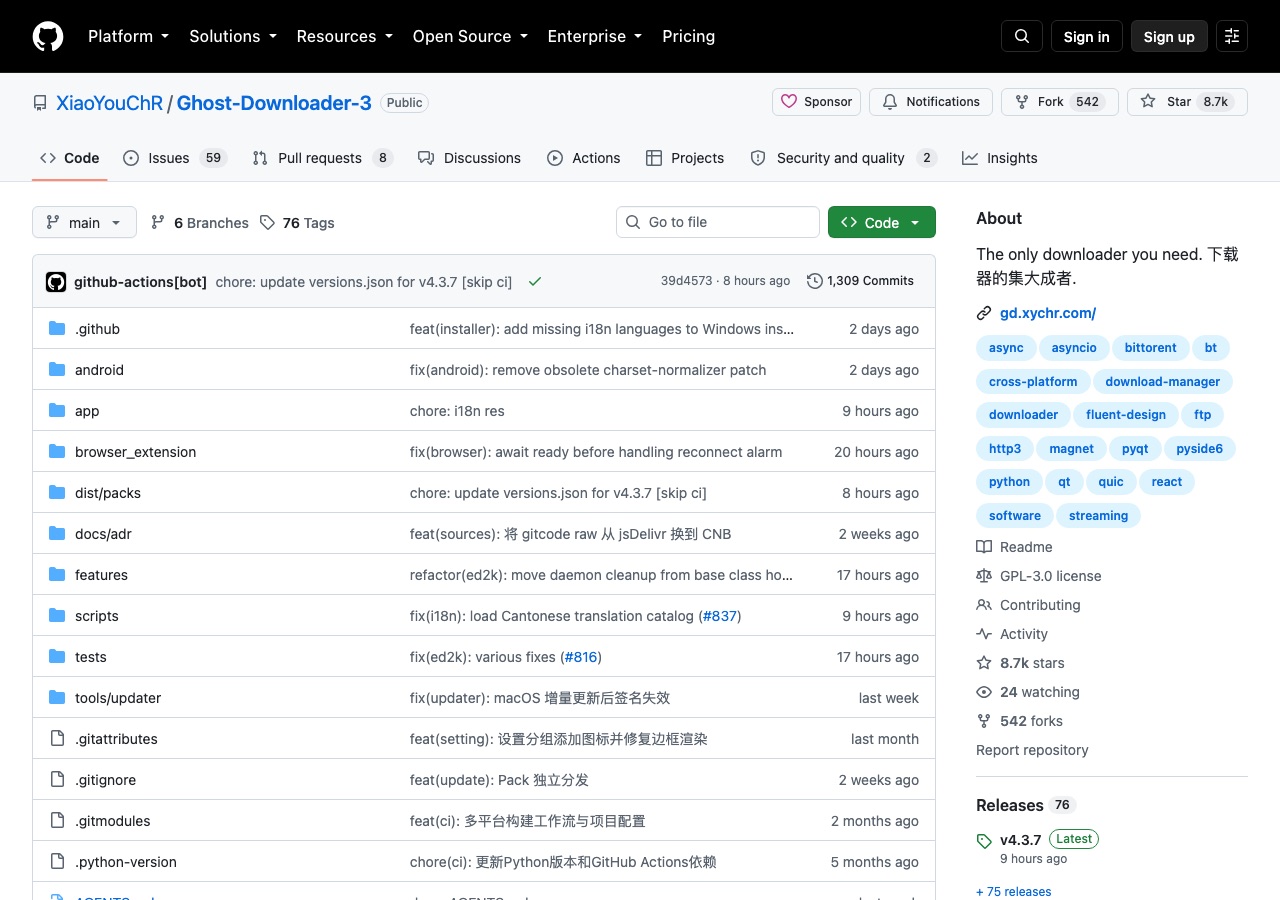Click the GitHub logo icon
The height and width of the screenshot is (900, 1280).
click(x=48, y=36)
